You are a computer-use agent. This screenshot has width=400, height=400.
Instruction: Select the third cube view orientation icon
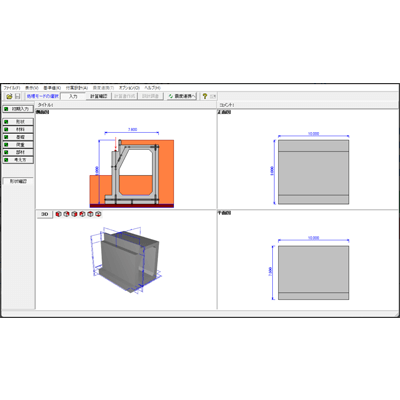(x=74, y=214)
